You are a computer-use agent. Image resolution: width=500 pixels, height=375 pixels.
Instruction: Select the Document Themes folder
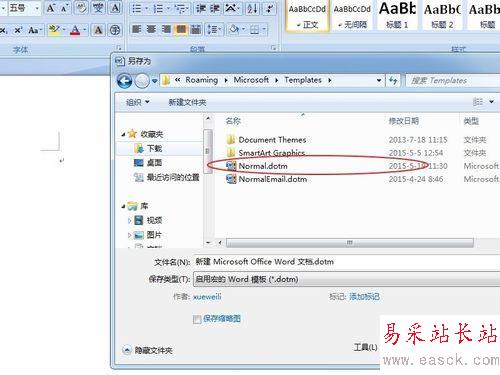[x=272, y=140]
